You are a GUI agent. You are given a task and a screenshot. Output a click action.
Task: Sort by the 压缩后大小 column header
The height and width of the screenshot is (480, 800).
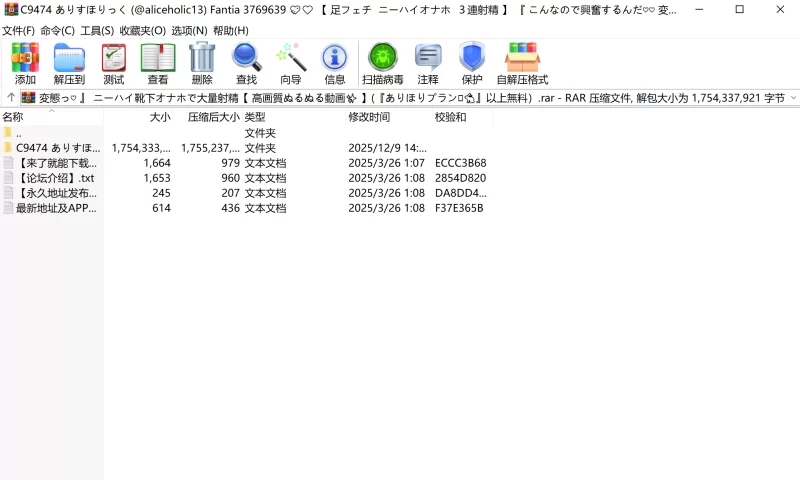pos(213,117)
